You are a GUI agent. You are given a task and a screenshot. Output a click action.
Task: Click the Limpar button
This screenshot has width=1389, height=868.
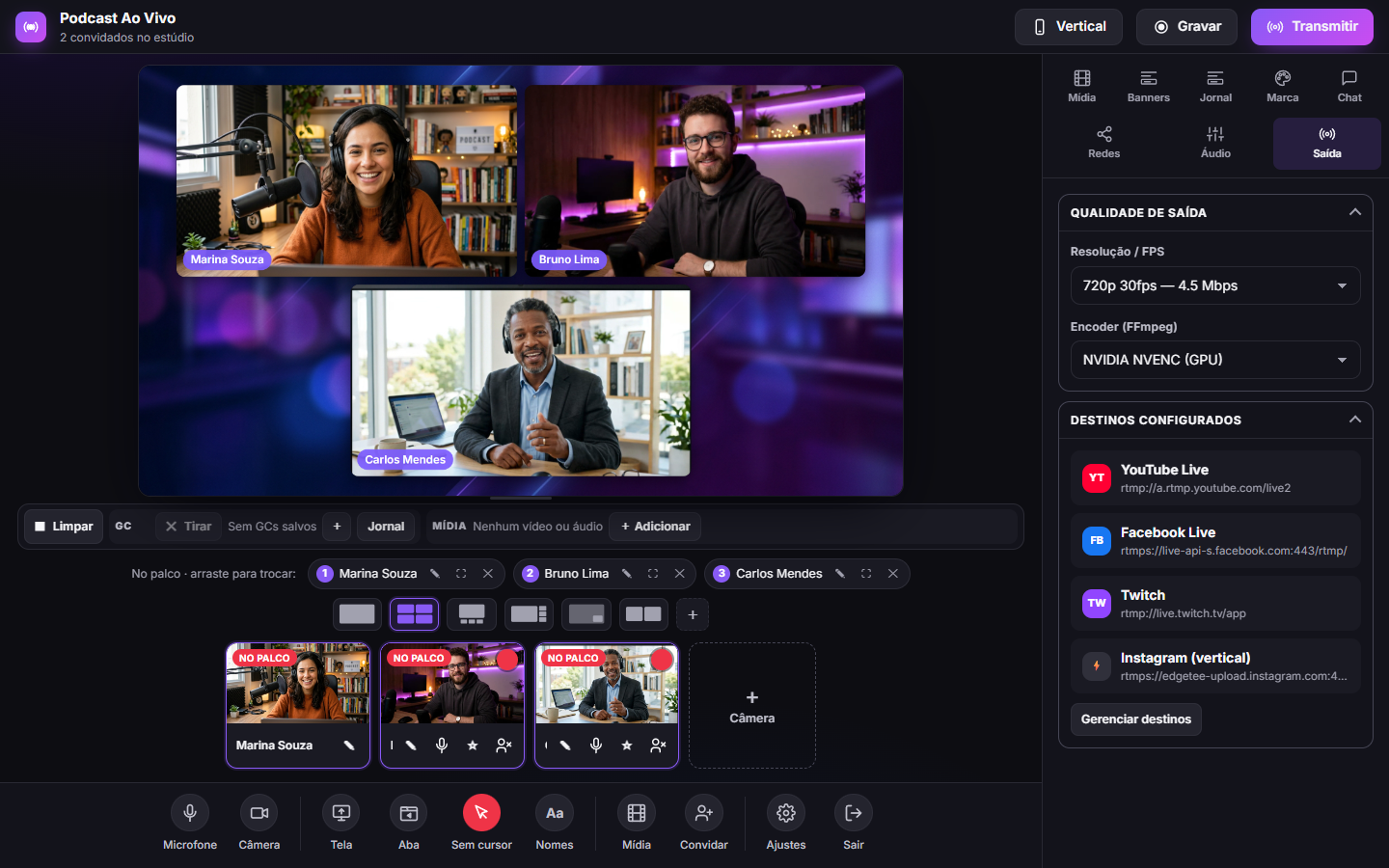coord(64,527)
